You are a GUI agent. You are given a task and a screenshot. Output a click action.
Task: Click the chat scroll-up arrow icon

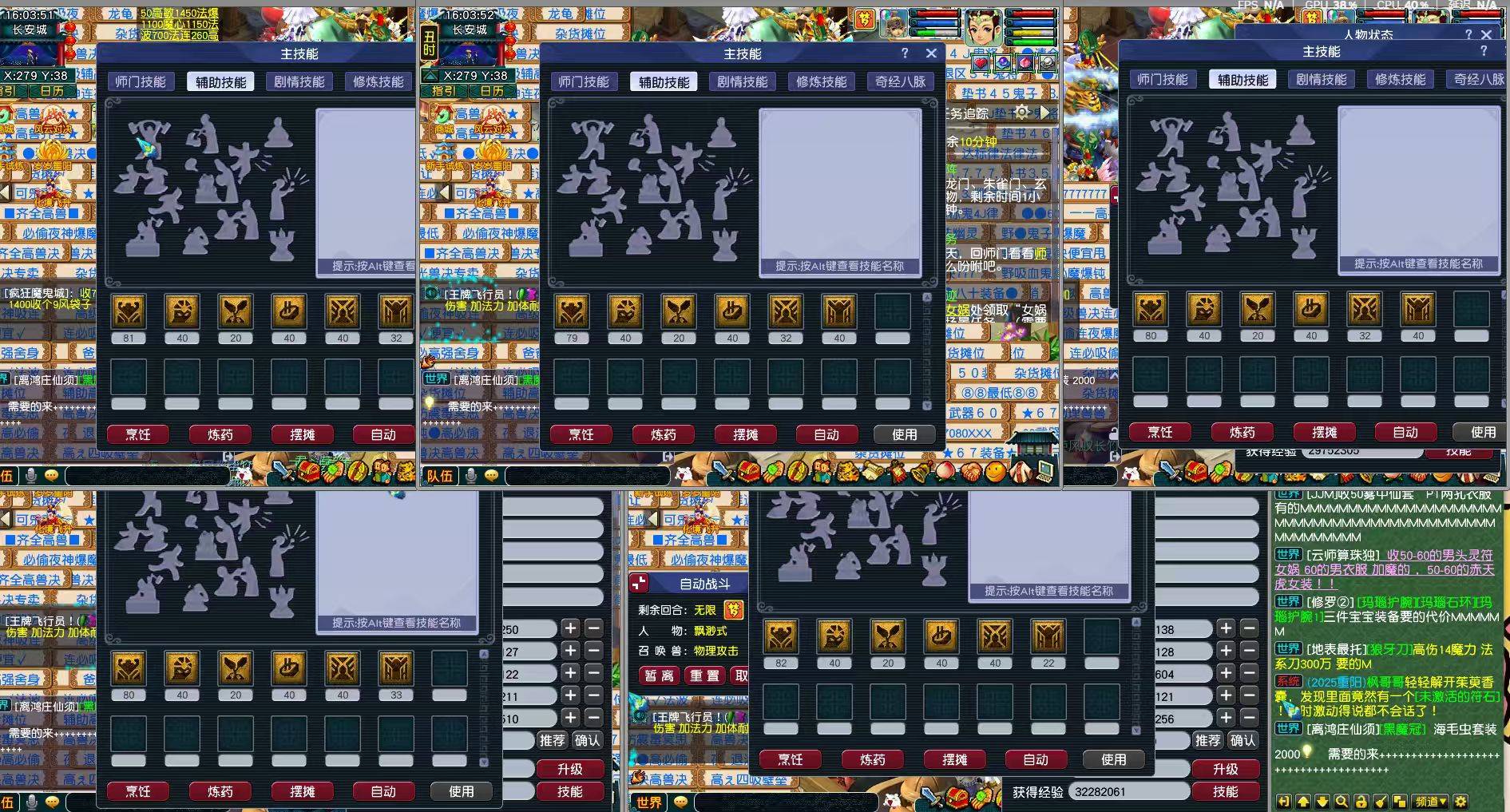(x=1303, y=802)
